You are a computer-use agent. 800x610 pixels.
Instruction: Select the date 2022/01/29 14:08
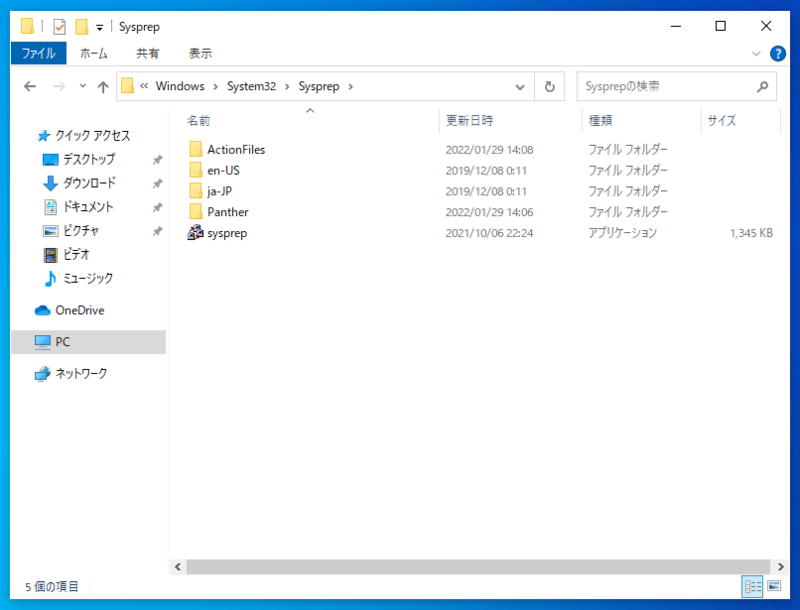coord(489,150)
